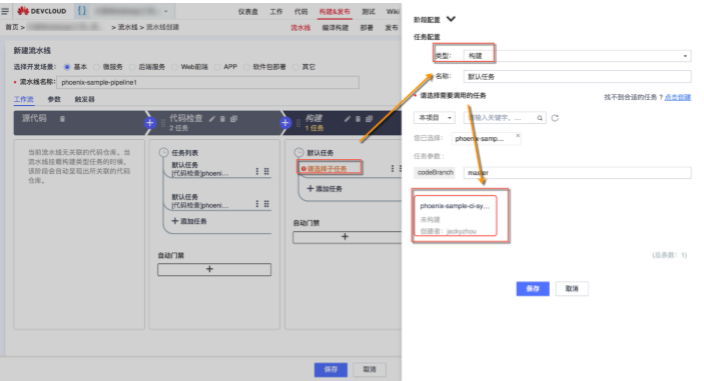Click 添加任务 under 构建 stage
The image size is (704, 381).
324,189
